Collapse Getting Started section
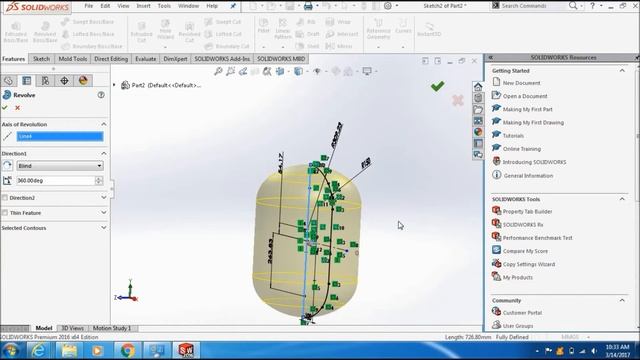This screenshot has width=640, height=360. click(x=622, y=71)
